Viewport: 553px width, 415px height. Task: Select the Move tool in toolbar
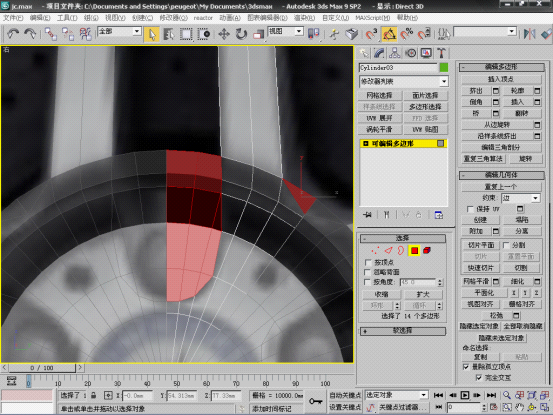(224, 34)
